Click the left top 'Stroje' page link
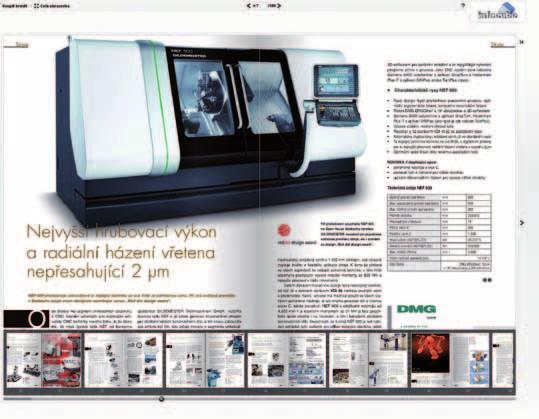 (22, 44)
